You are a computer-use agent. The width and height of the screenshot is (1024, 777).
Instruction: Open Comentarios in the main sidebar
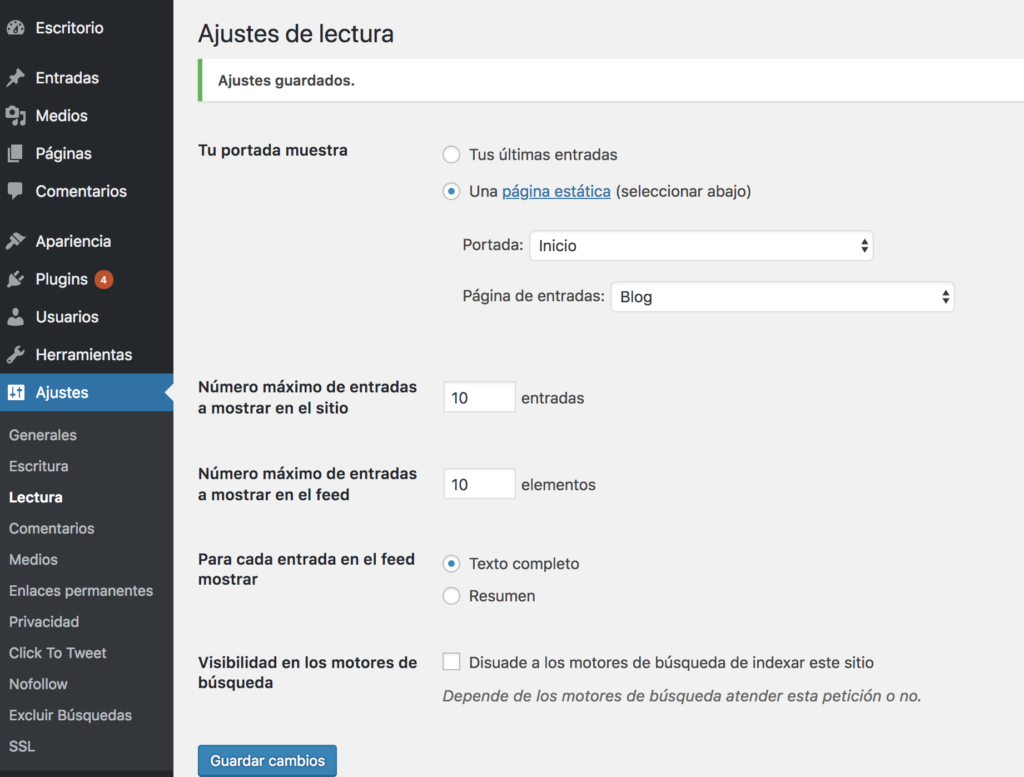coord(81,191)
